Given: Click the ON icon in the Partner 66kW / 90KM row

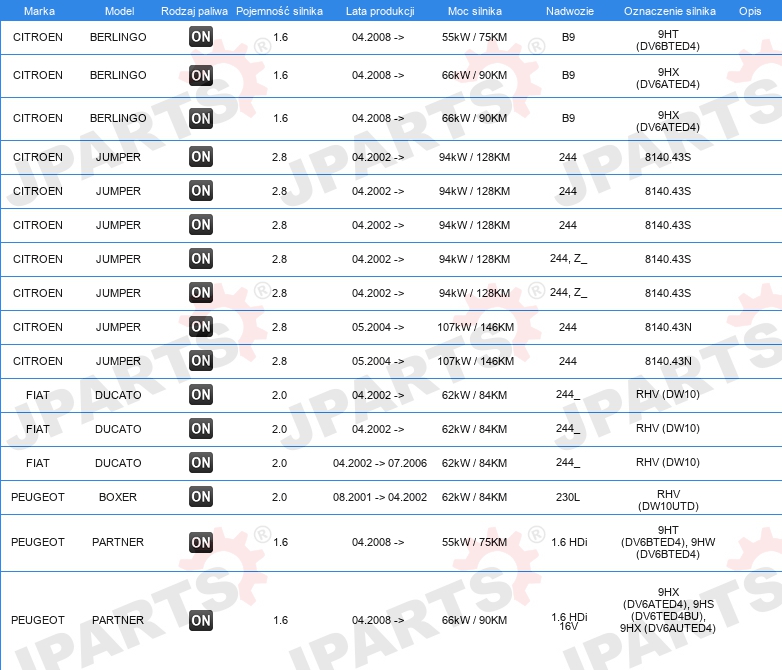Looking at the screenshot, I should [200, 620].
